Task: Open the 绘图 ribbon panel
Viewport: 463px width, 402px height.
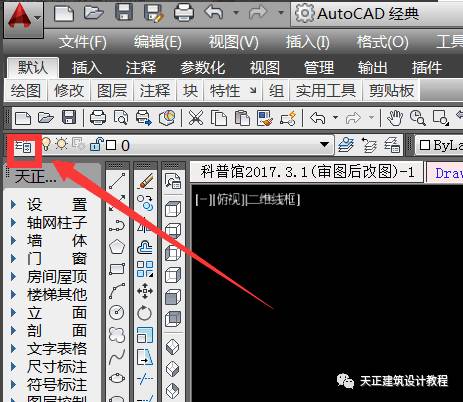Action: [x=26, y=90]
